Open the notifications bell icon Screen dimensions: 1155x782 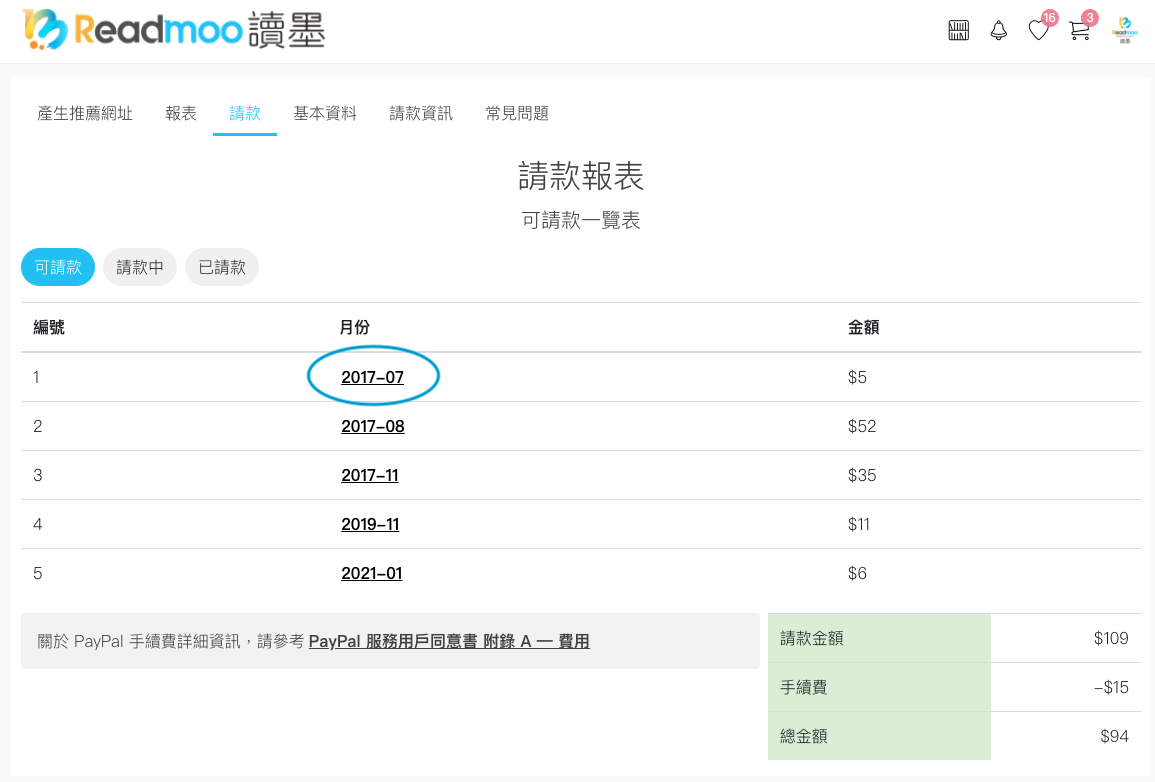(998, 30)
